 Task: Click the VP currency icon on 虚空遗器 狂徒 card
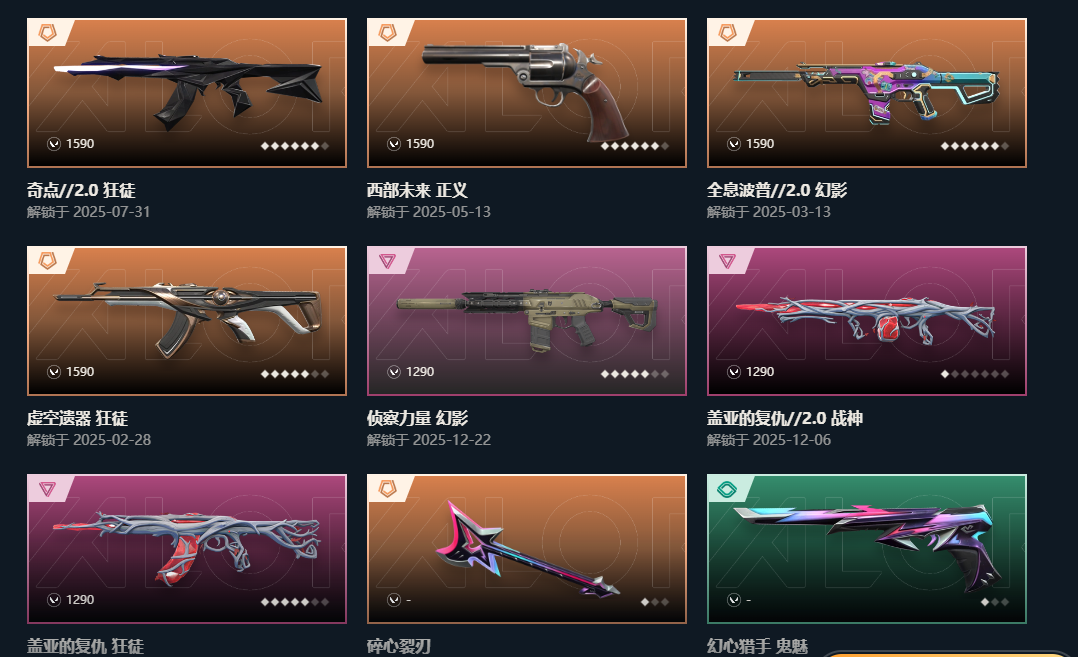54,372
